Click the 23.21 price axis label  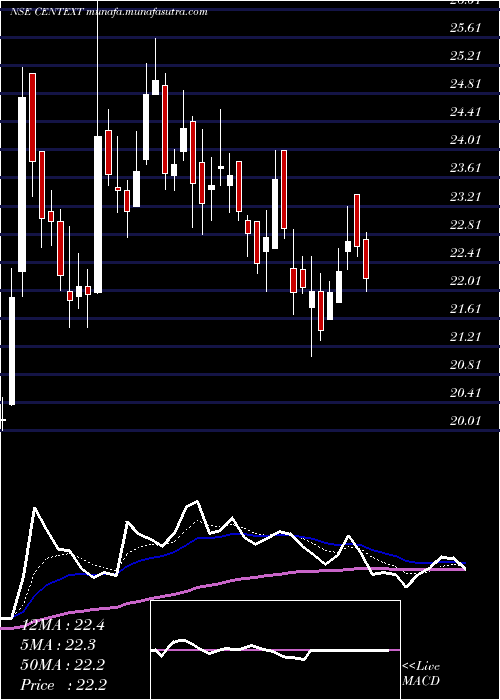465,196
